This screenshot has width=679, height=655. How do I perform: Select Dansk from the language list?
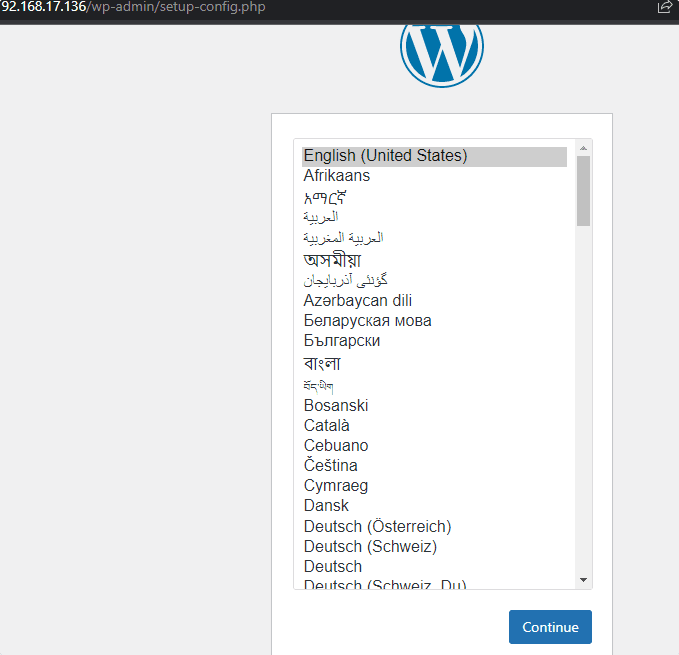434,506
